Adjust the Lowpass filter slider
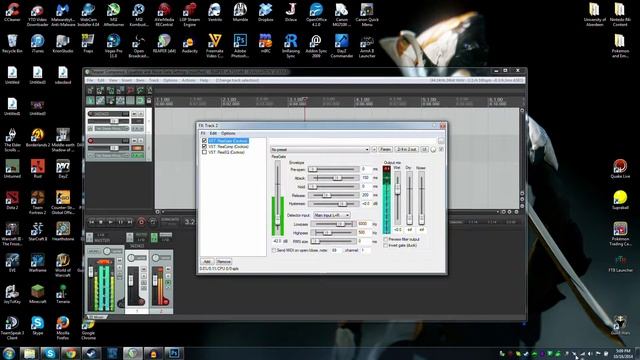640x360 pixels. (333, 224)
